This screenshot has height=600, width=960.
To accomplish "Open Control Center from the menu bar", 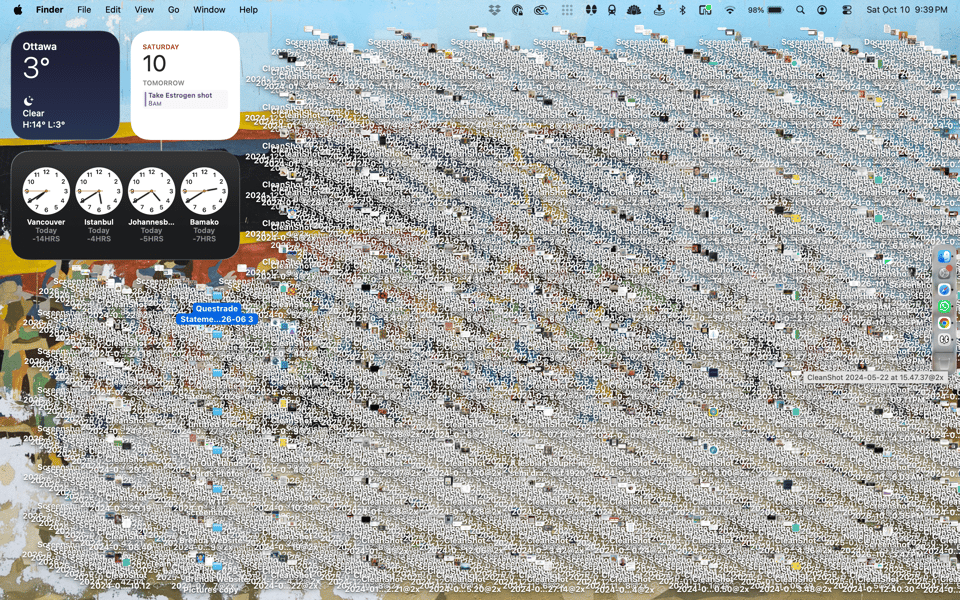I will pos(847,10).
